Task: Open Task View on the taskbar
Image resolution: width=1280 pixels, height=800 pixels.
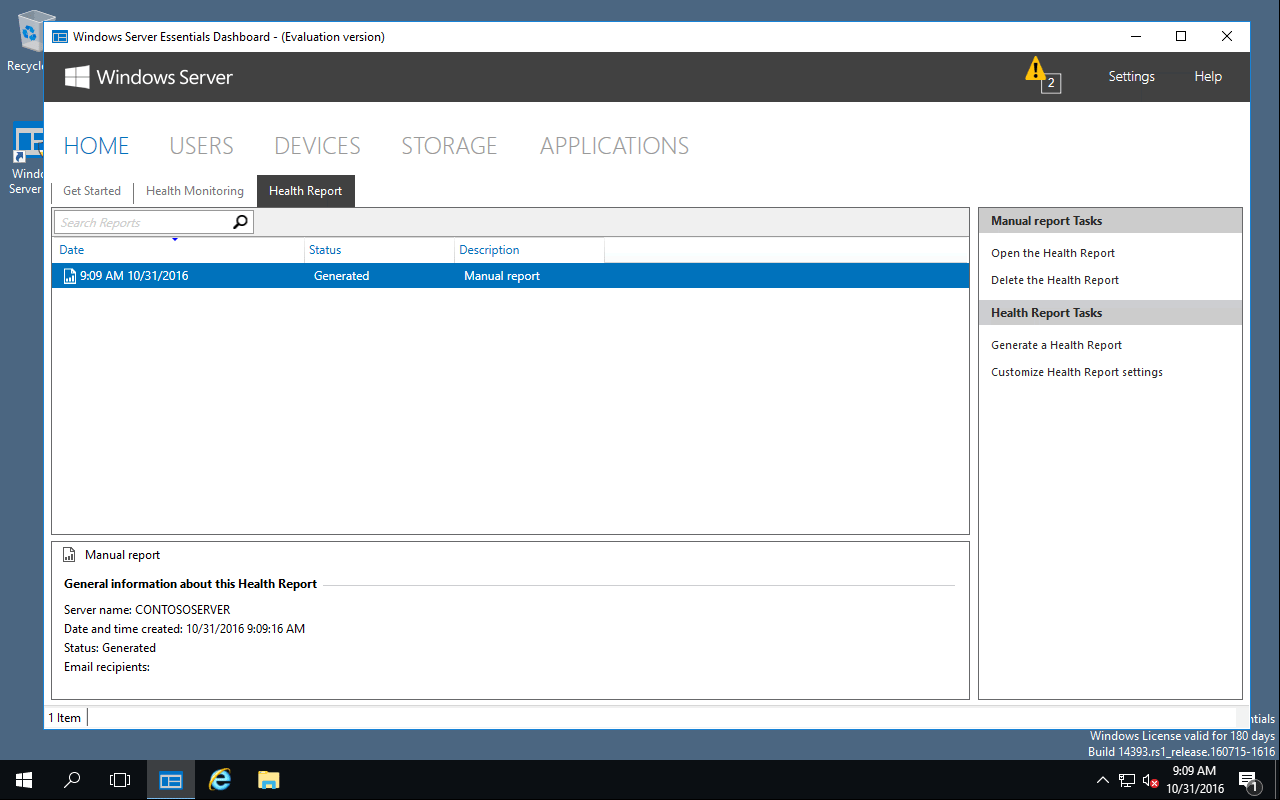Action: pos(120,780)
